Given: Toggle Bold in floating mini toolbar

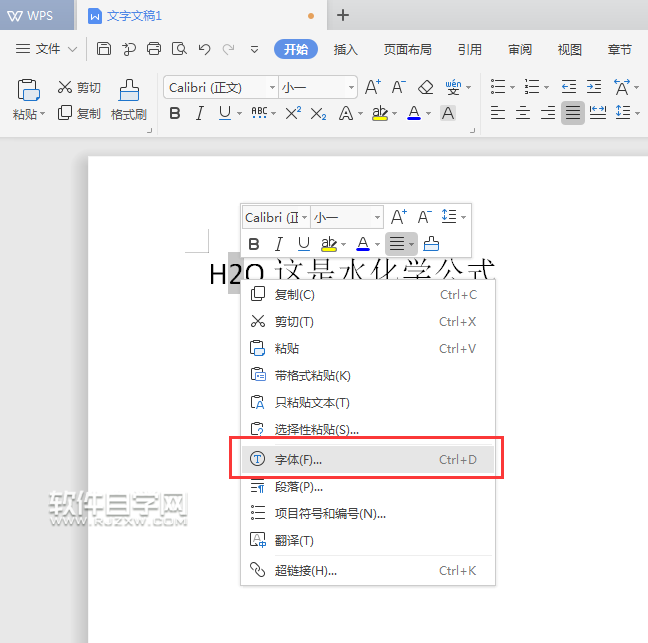Looking at the screenshot, I should click(x=254, y=244).
